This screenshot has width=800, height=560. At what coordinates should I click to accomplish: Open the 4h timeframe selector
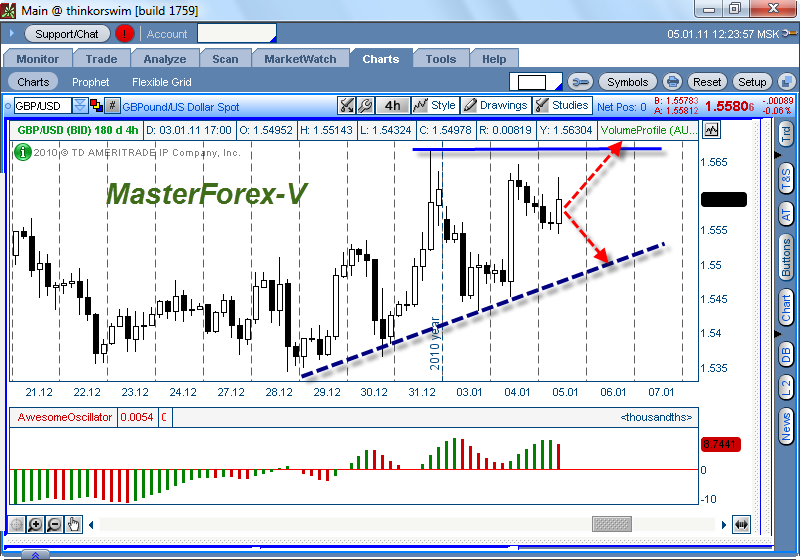coord(392,106)
